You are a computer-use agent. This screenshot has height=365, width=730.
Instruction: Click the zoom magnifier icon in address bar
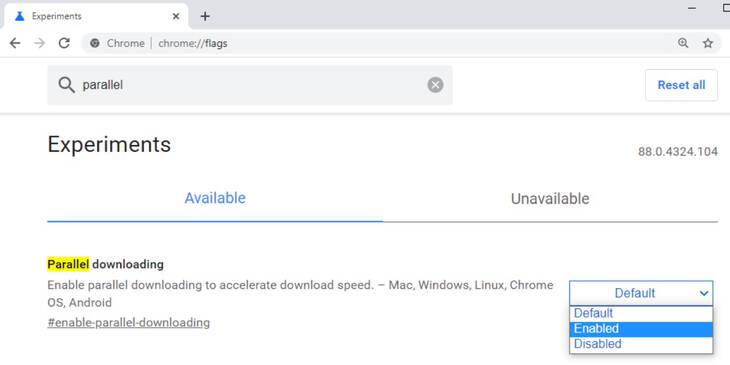click(x=683, y=43)
